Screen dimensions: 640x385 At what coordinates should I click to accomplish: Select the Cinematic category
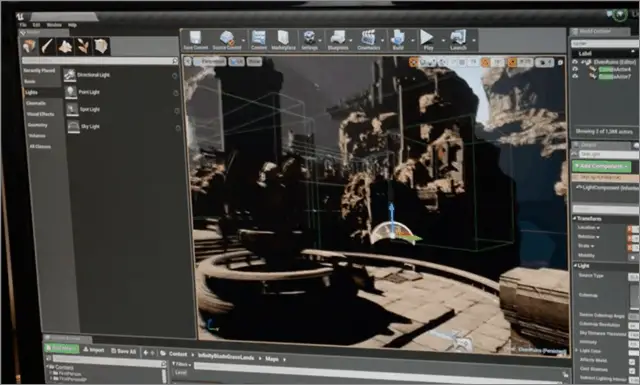click(x=36, y=103)
